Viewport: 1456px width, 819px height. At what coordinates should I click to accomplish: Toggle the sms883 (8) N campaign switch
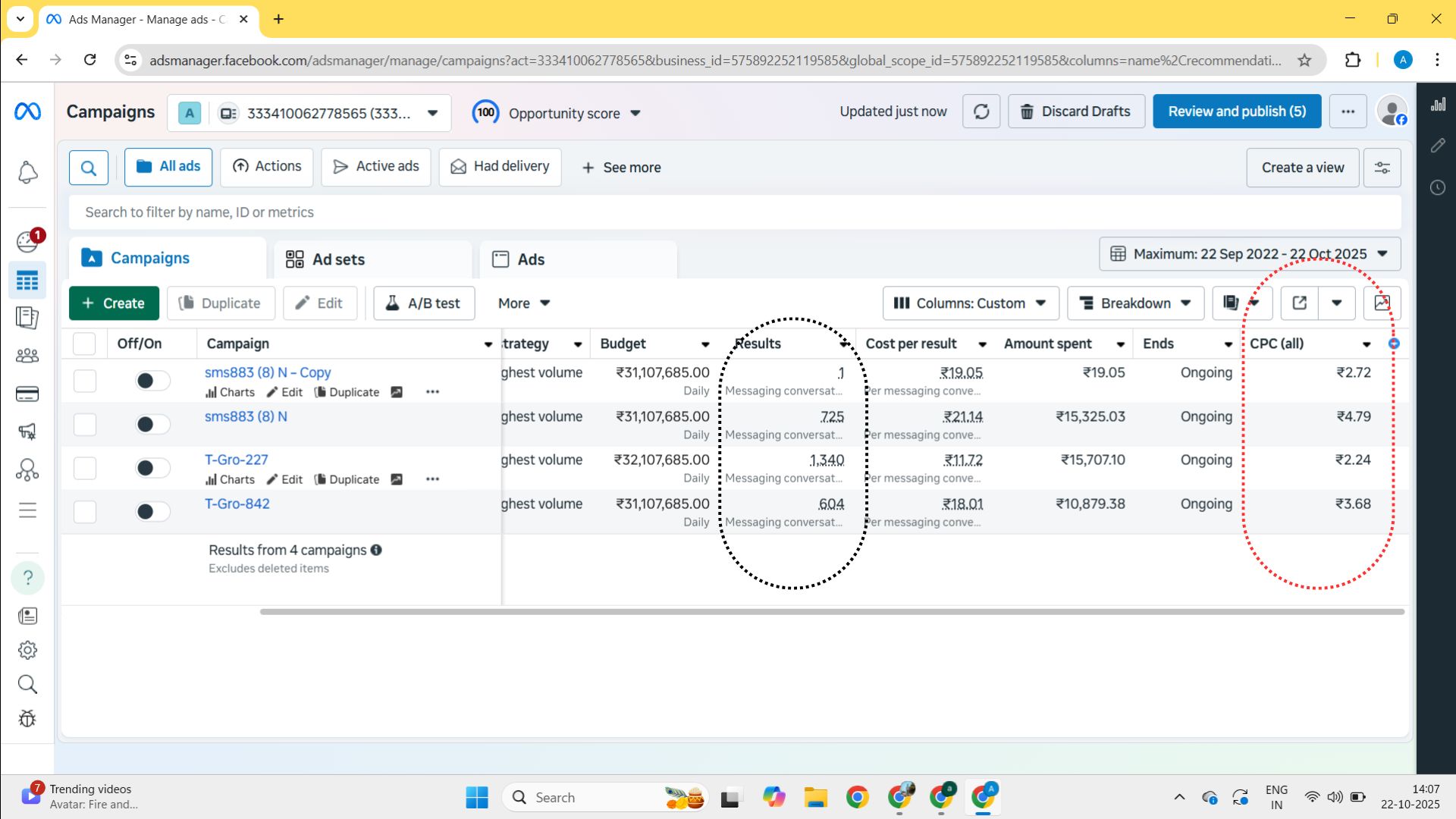click(152, 424)
